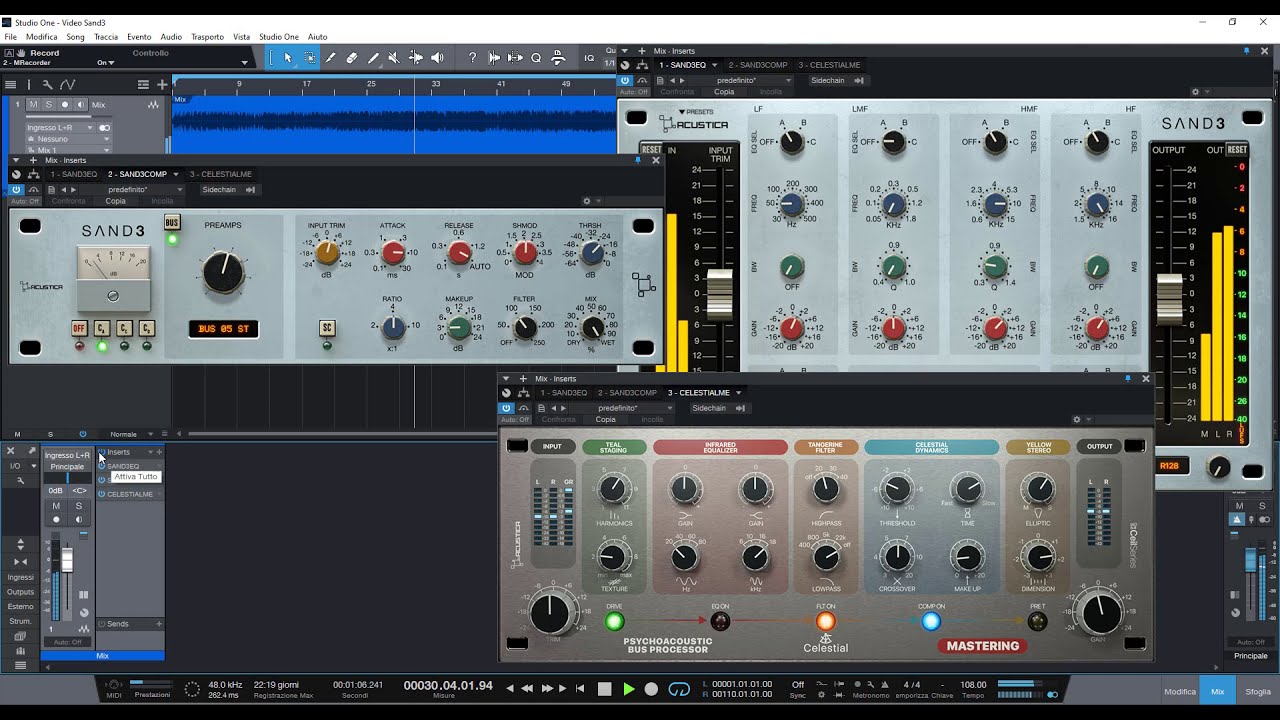Screen dimensions: 1280x720
Task: Click the MASTERING button on Celestial
Action: pos(983,646)
